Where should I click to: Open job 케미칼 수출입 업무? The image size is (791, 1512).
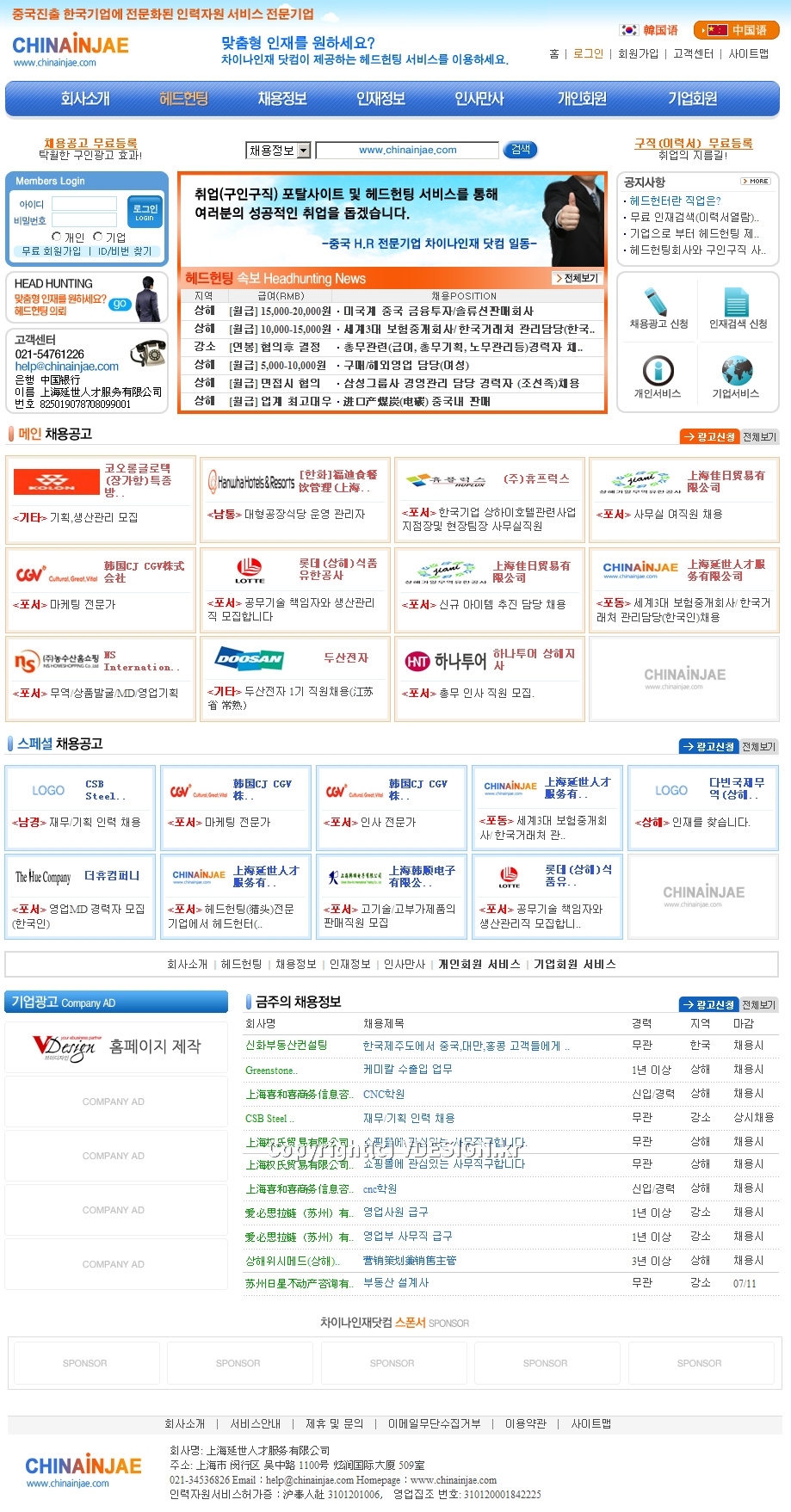(407, 1069)
